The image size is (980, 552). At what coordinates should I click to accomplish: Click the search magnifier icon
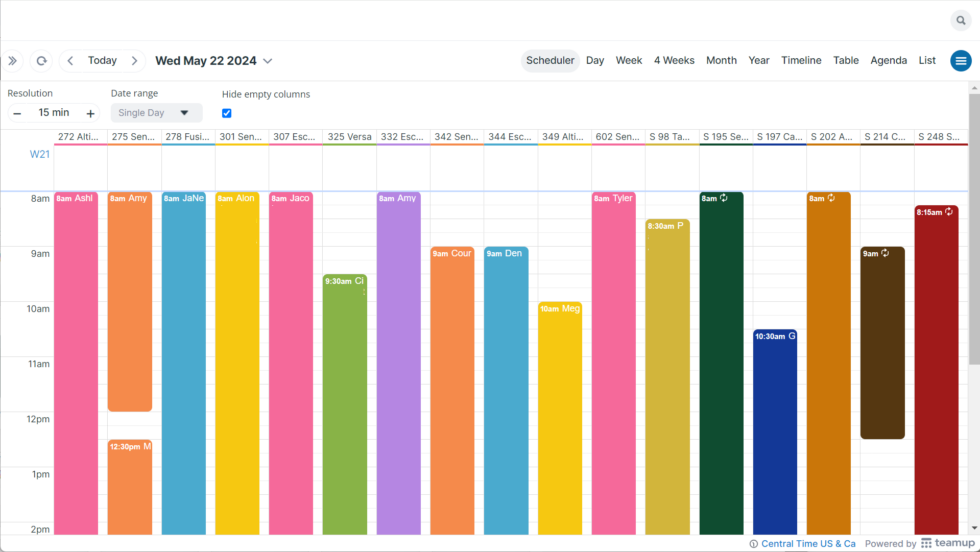(x=960, y=20)
